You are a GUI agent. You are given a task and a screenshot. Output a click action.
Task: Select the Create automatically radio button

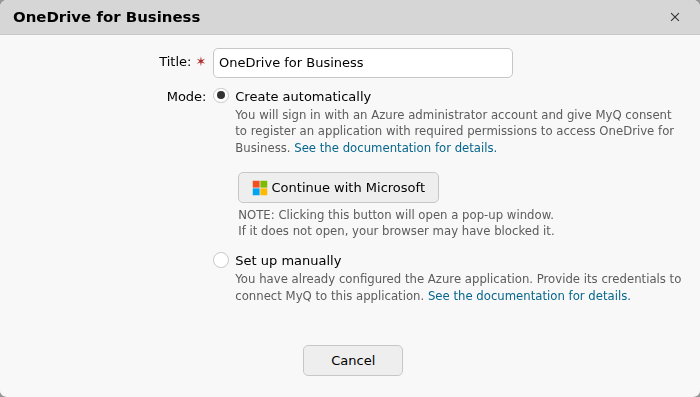[221, 96]
